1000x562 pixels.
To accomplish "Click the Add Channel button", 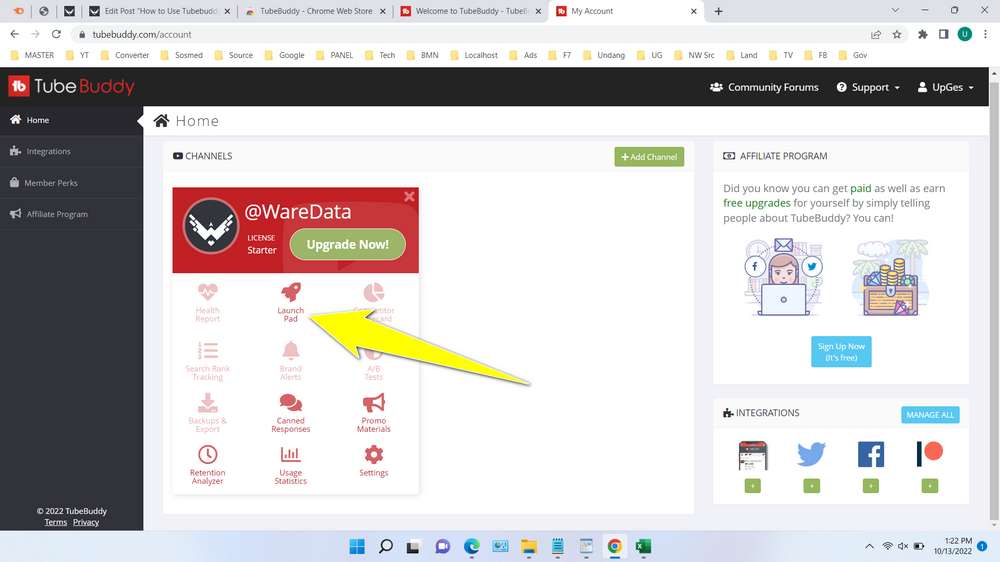I will [649, 156].
